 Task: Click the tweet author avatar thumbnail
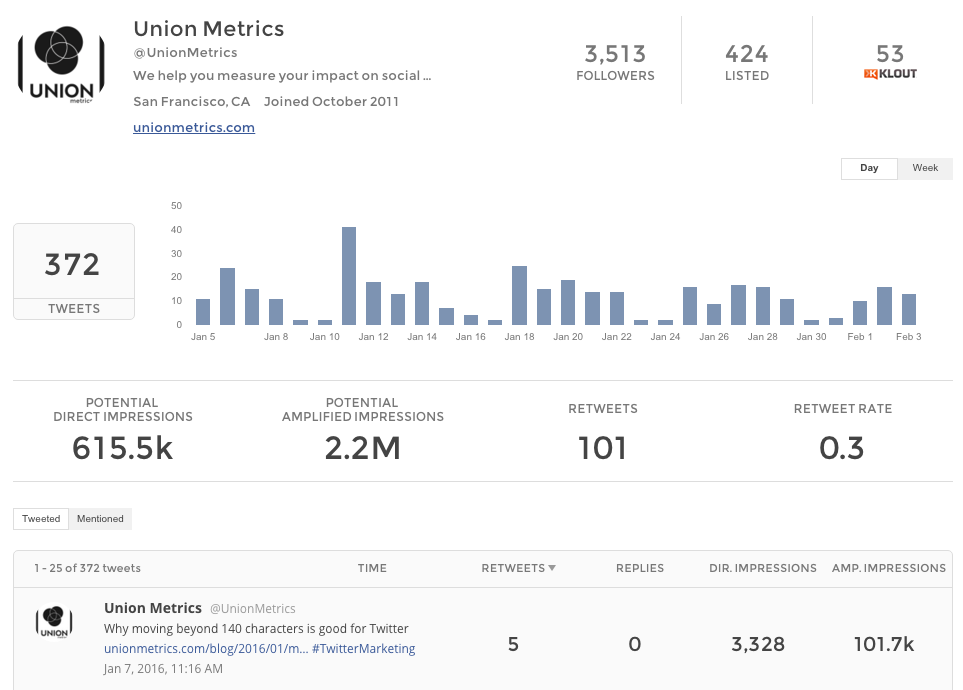(53, 622)
